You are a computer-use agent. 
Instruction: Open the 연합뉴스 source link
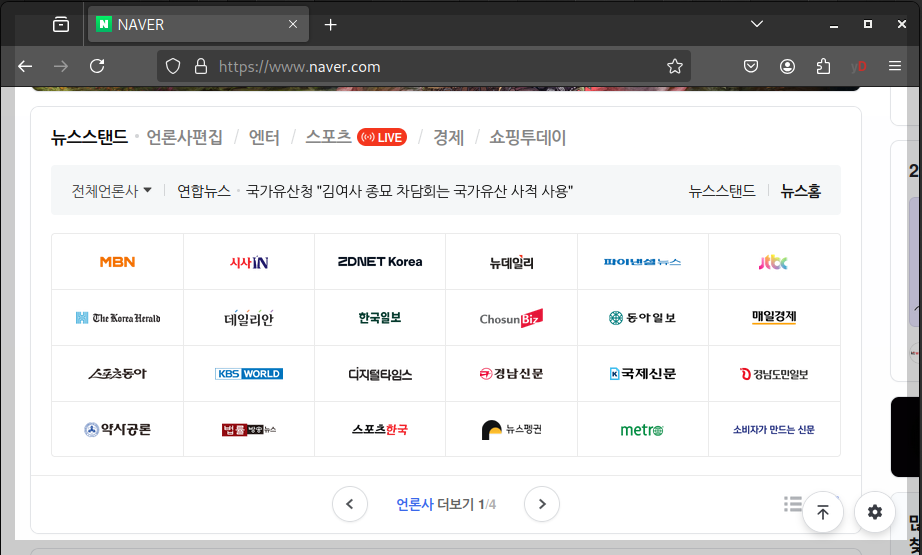[x=203, y=190]
